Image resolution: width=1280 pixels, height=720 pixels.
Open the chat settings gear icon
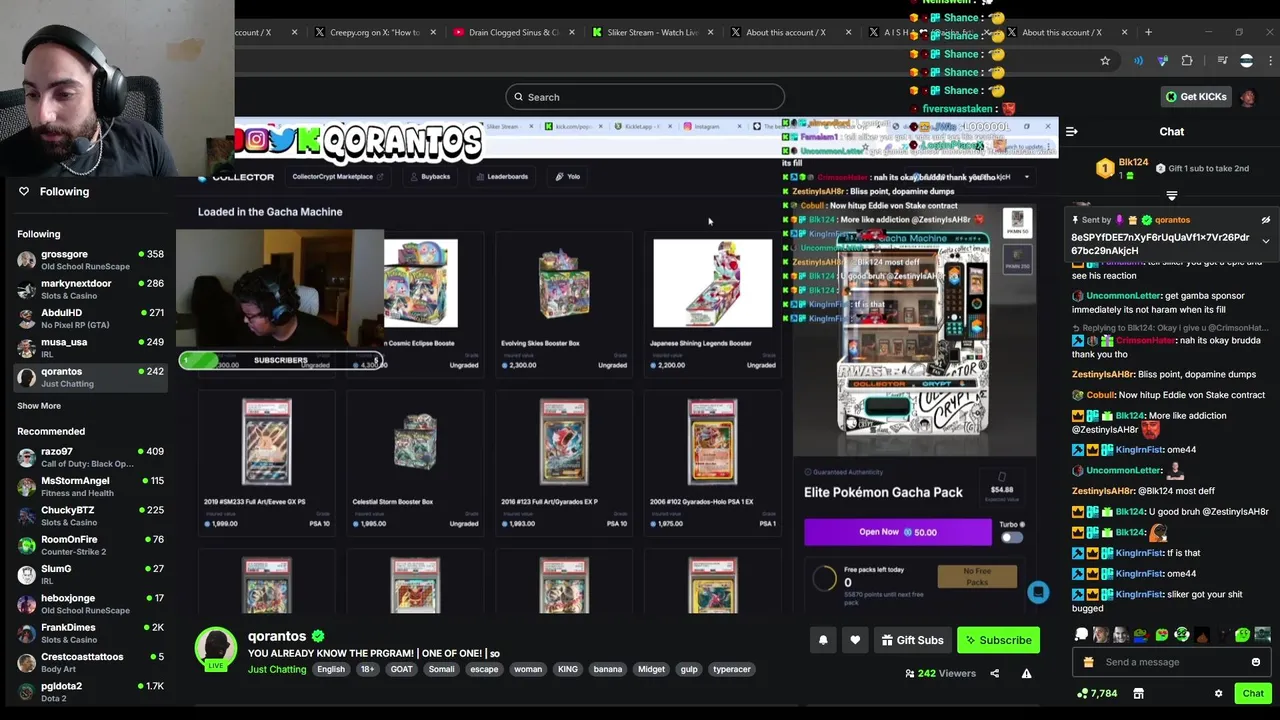point(1218,693)
